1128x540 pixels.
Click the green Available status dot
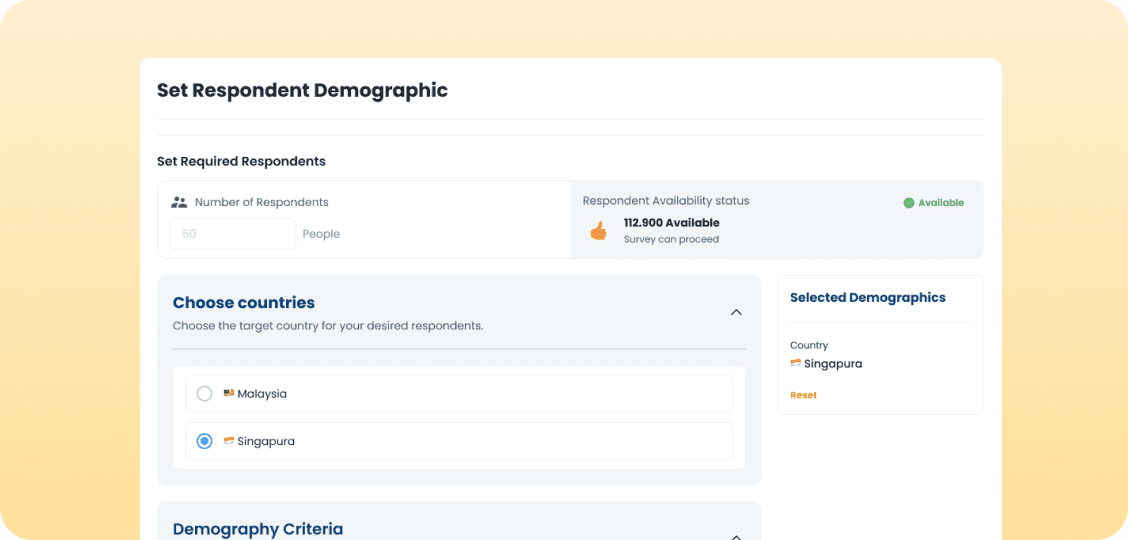pyautogui.click(x=909, y=203)
